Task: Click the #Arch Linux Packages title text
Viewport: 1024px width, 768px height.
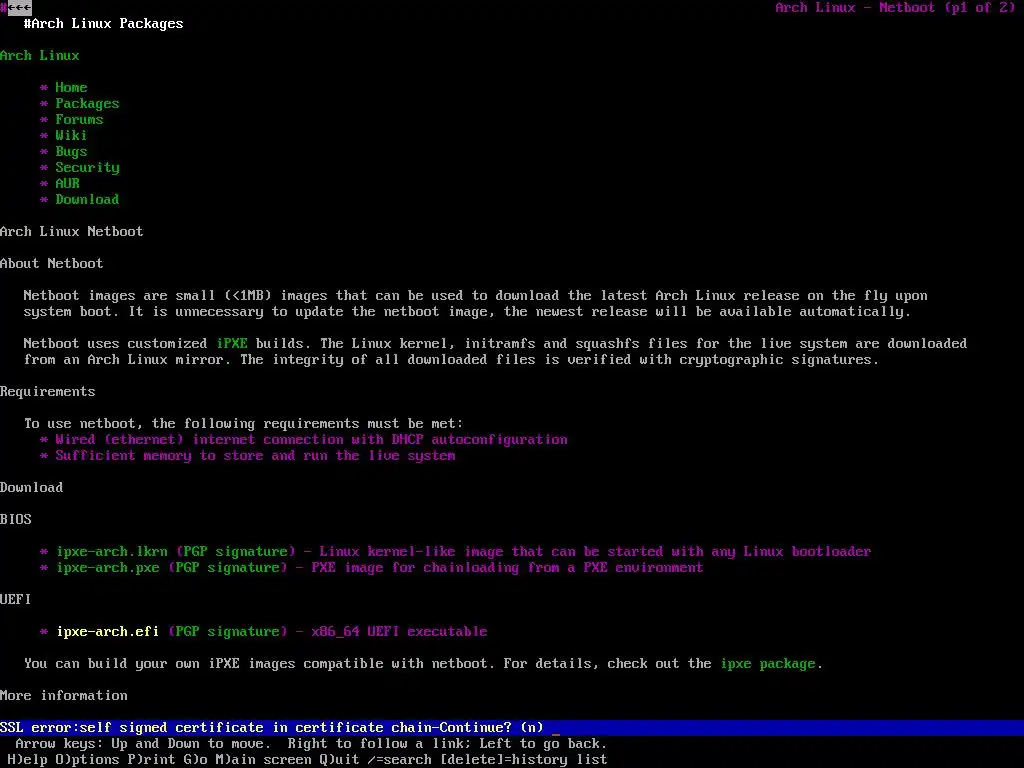Action: click(x=104, y=24)
